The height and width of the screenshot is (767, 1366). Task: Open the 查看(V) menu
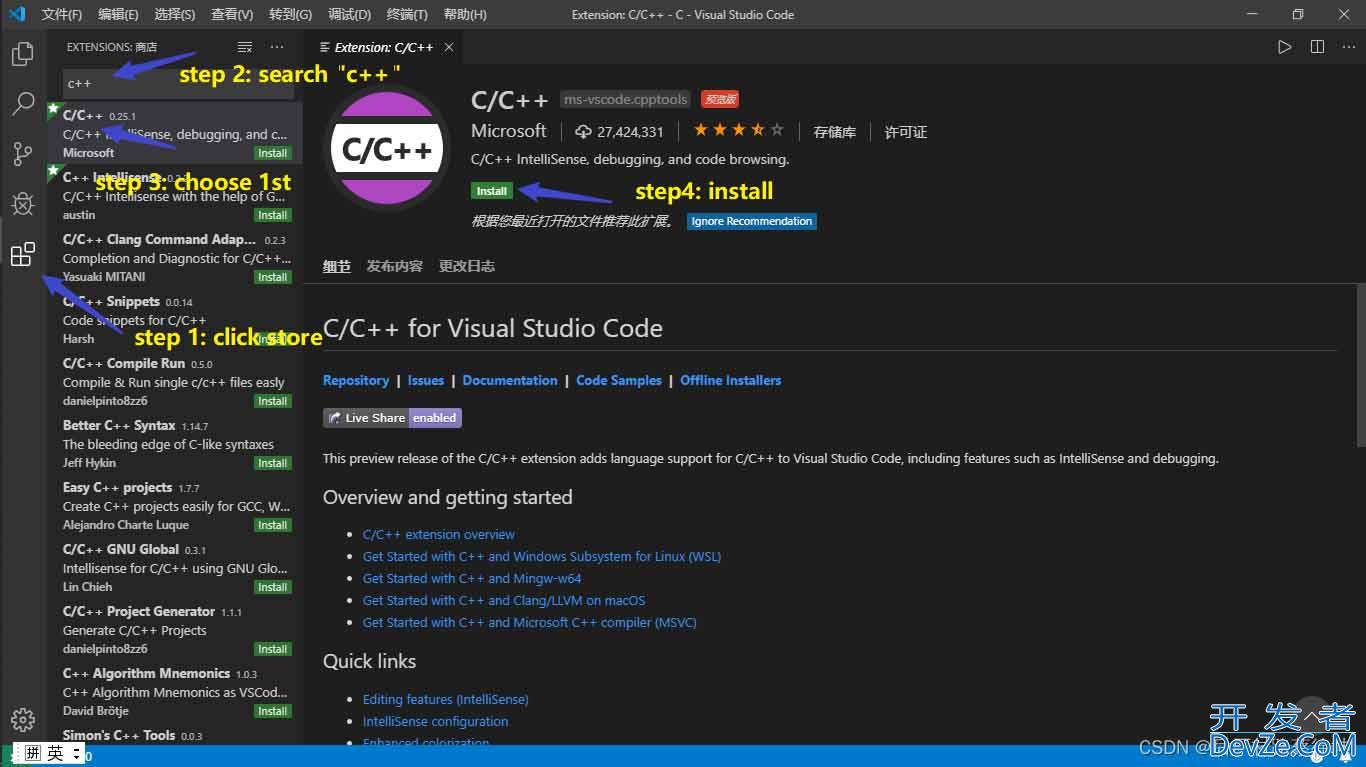(232, 14)
